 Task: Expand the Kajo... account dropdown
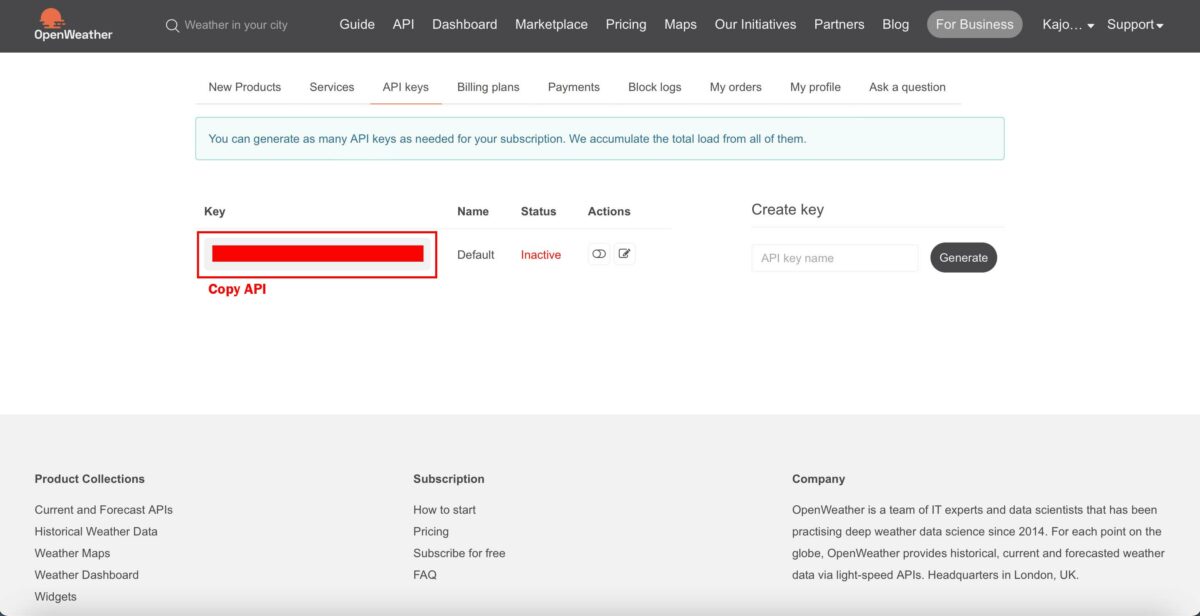[1068, 25]
